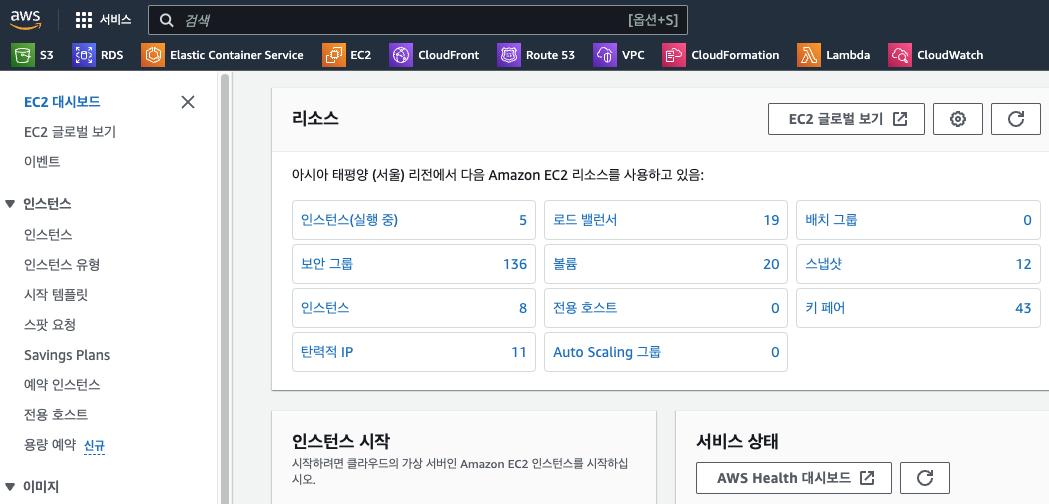This screenshot has height=504, width=1049.
Task: Open the CloudFront shortcut icon
Action: pyautogui.click(x=401, y=55)
